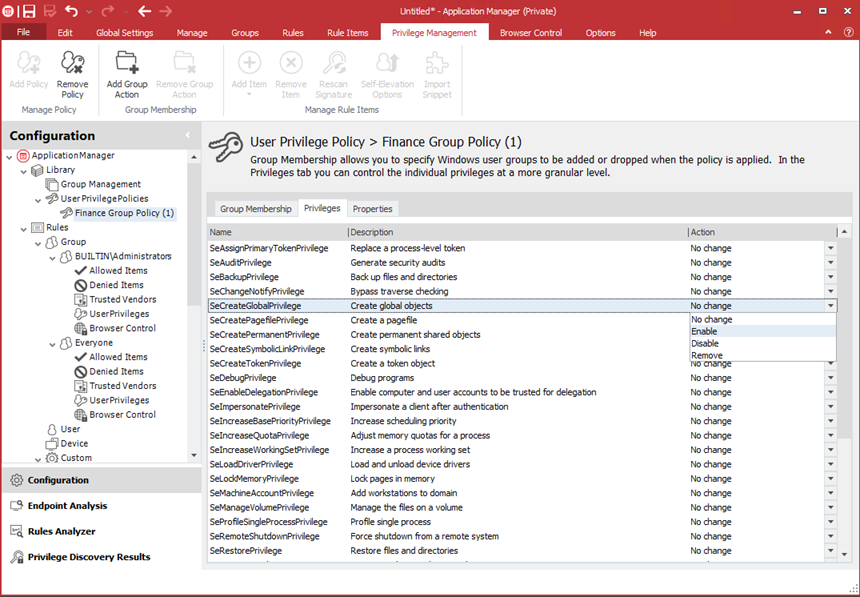Open Action dropdown for SeAuditPrivilege row
The width and height of the screenshot is (860, 597).
[x=830, y=262]
